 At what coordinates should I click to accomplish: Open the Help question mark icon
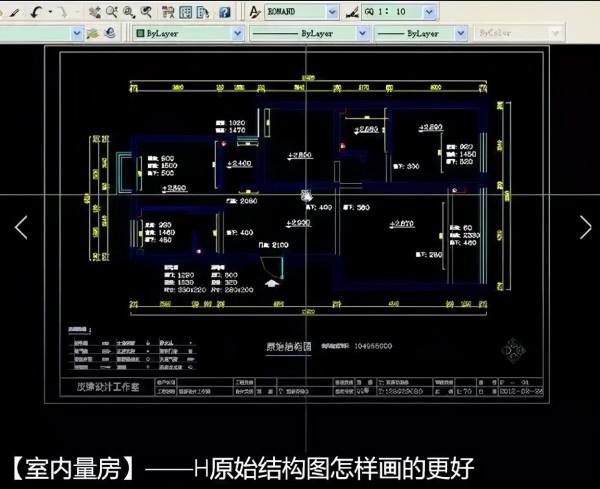[225, 13]
